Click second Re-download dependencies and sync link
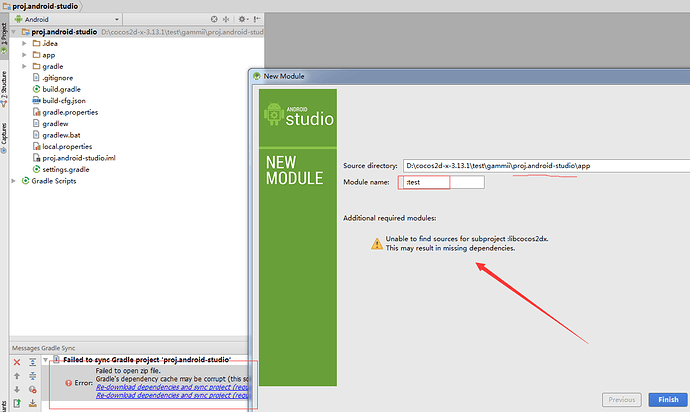 pos(172,395)
